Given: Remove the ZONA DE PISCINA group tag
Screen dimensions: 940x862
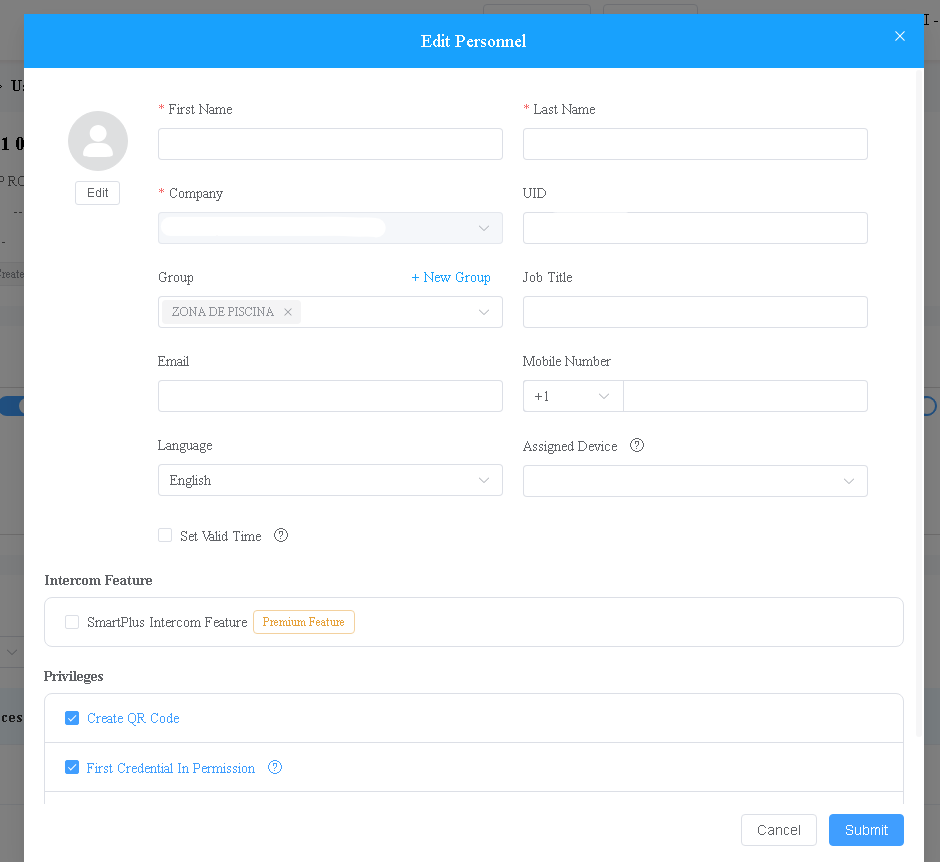Looking at the screenshot, I should [x=288, y=312].
